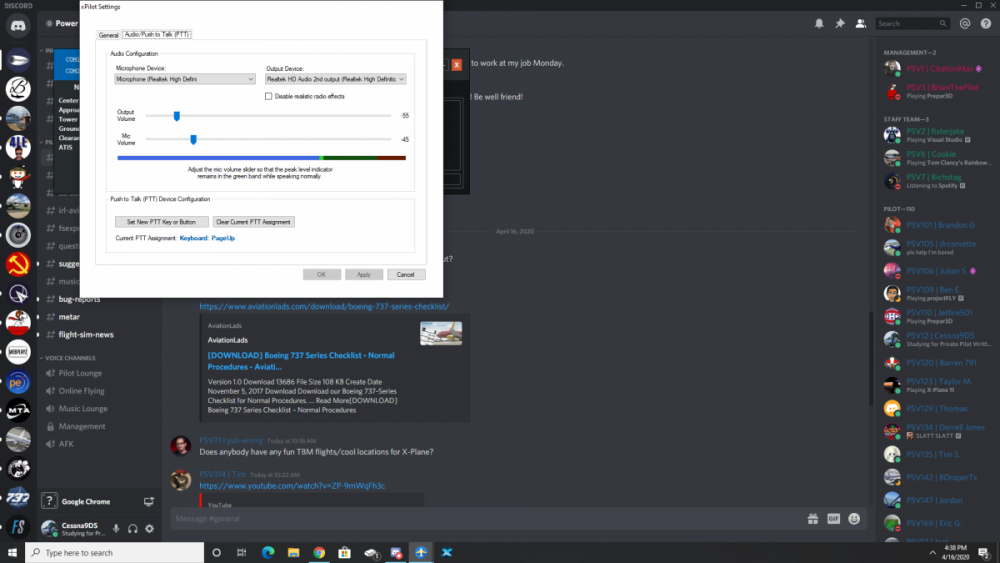1000x563 pixels.
Task: Show hidden tray icons chevron
Action: (x=932, y=553)
